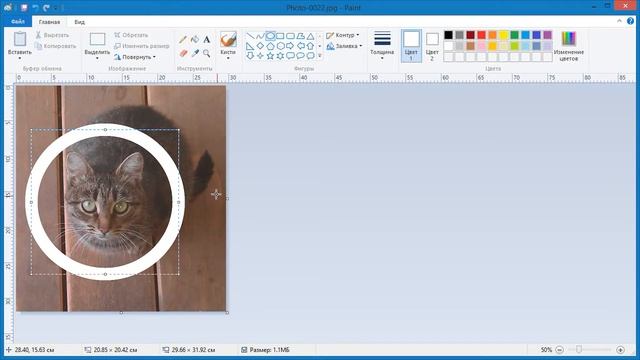This screenshot has height=360, width=640.
Task: Choose the straight Line shape
Action: 250,36
